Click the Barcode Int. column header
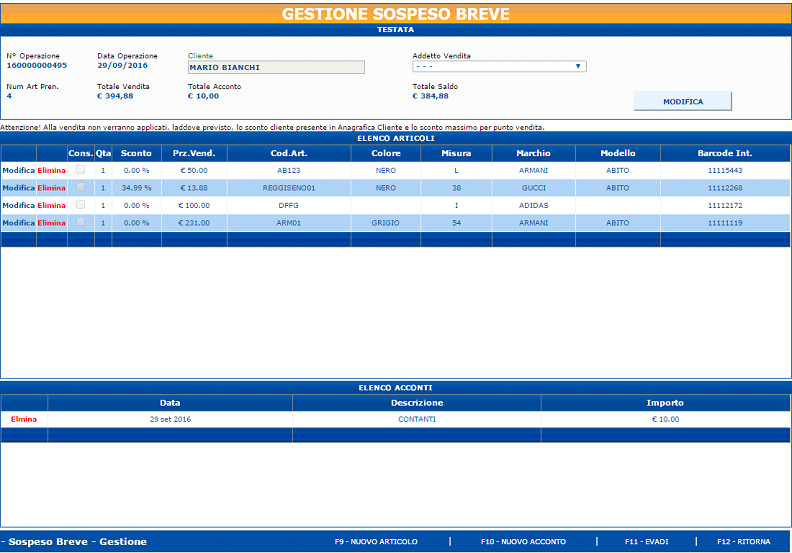This screenshot has width=792, height=553. click(725, 153)
